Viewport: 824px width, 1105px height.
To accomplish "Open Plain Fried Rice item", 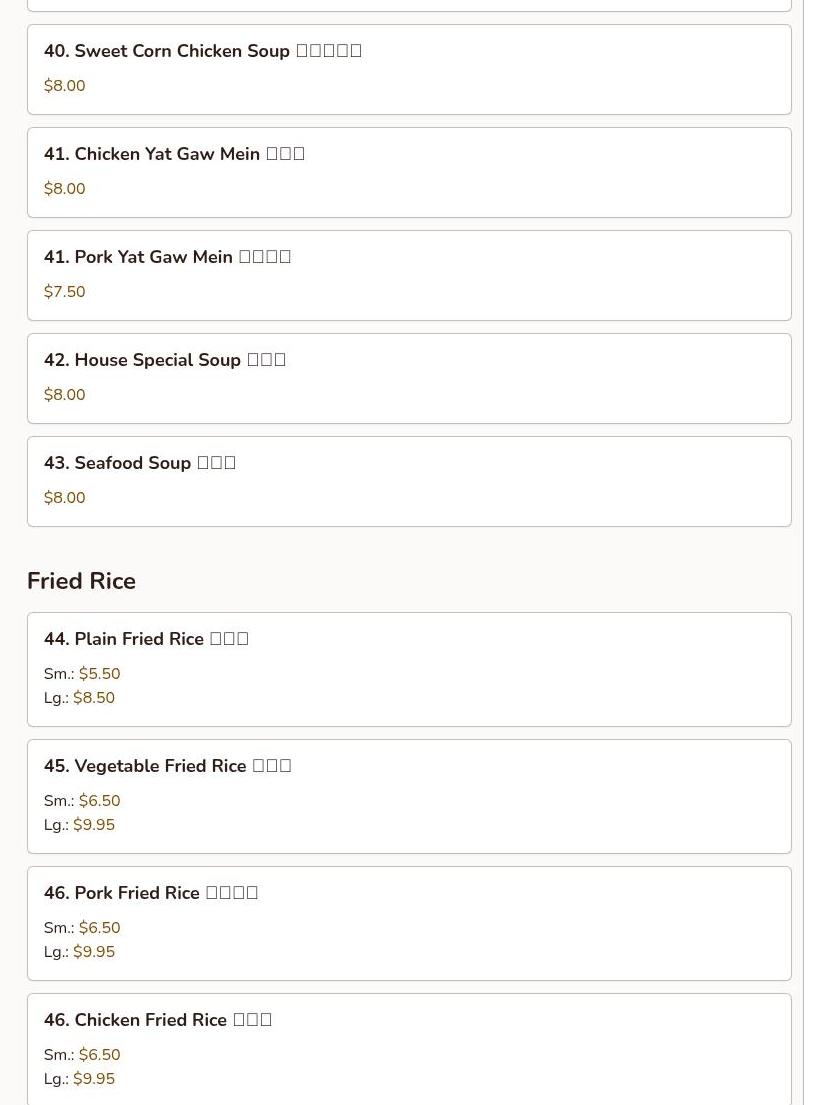I will click(408, 669).
